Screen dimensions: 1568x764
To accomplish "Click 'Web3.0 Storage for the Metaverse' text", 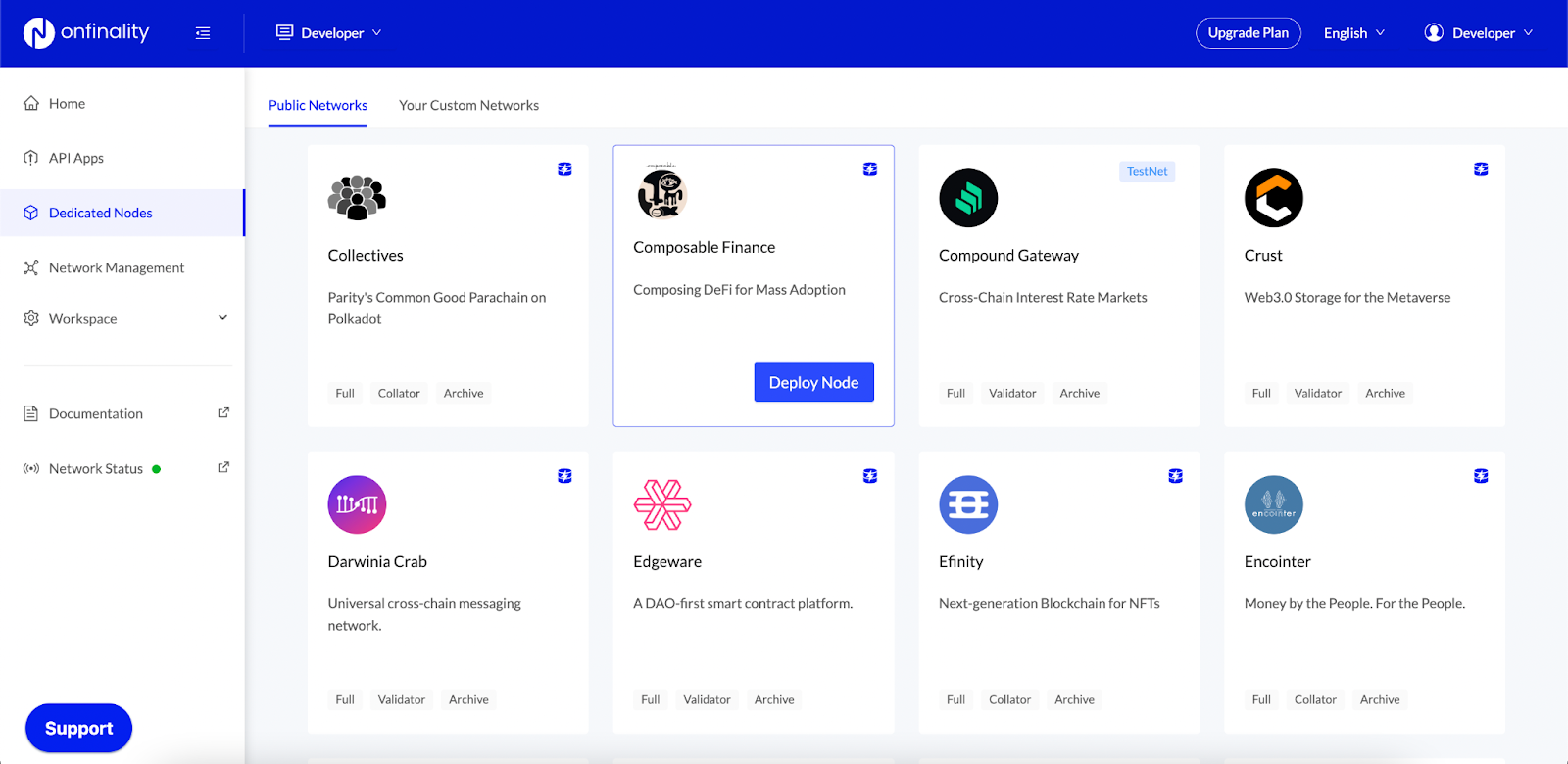I will coord(1347,297).
